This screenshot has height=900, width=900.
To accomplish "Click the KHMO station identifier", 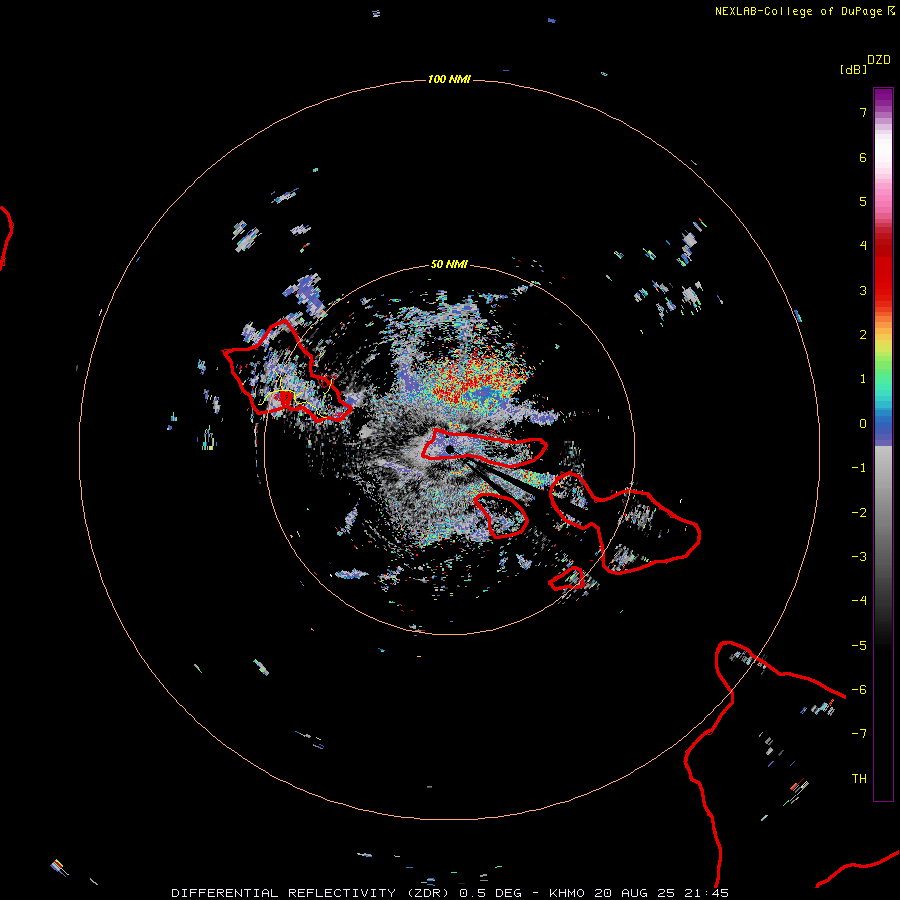I will point(567,893).
